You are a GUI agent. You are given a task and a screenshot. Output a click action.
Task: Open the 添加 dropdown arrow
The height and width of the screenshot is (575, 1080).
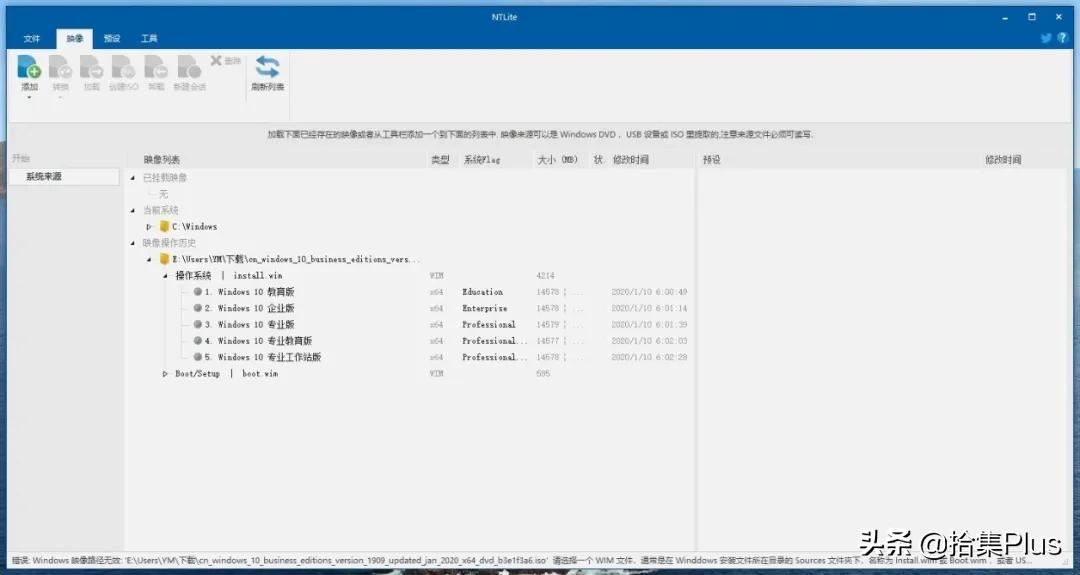pyautogui.click(x=29, y=98)
